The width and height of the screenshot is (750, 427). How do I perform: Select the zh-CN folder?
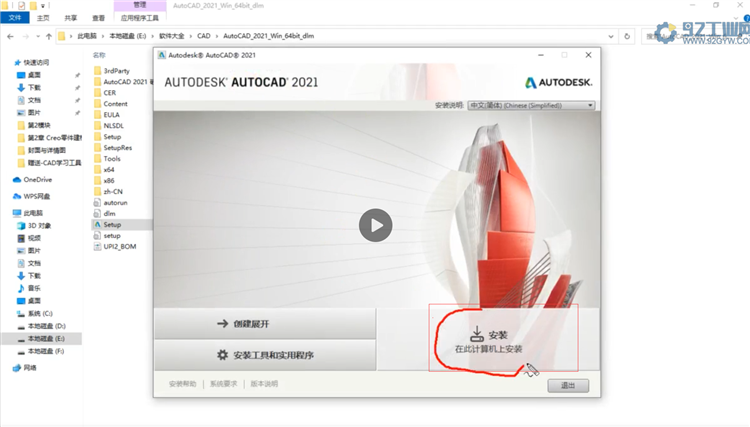point(113,192)
